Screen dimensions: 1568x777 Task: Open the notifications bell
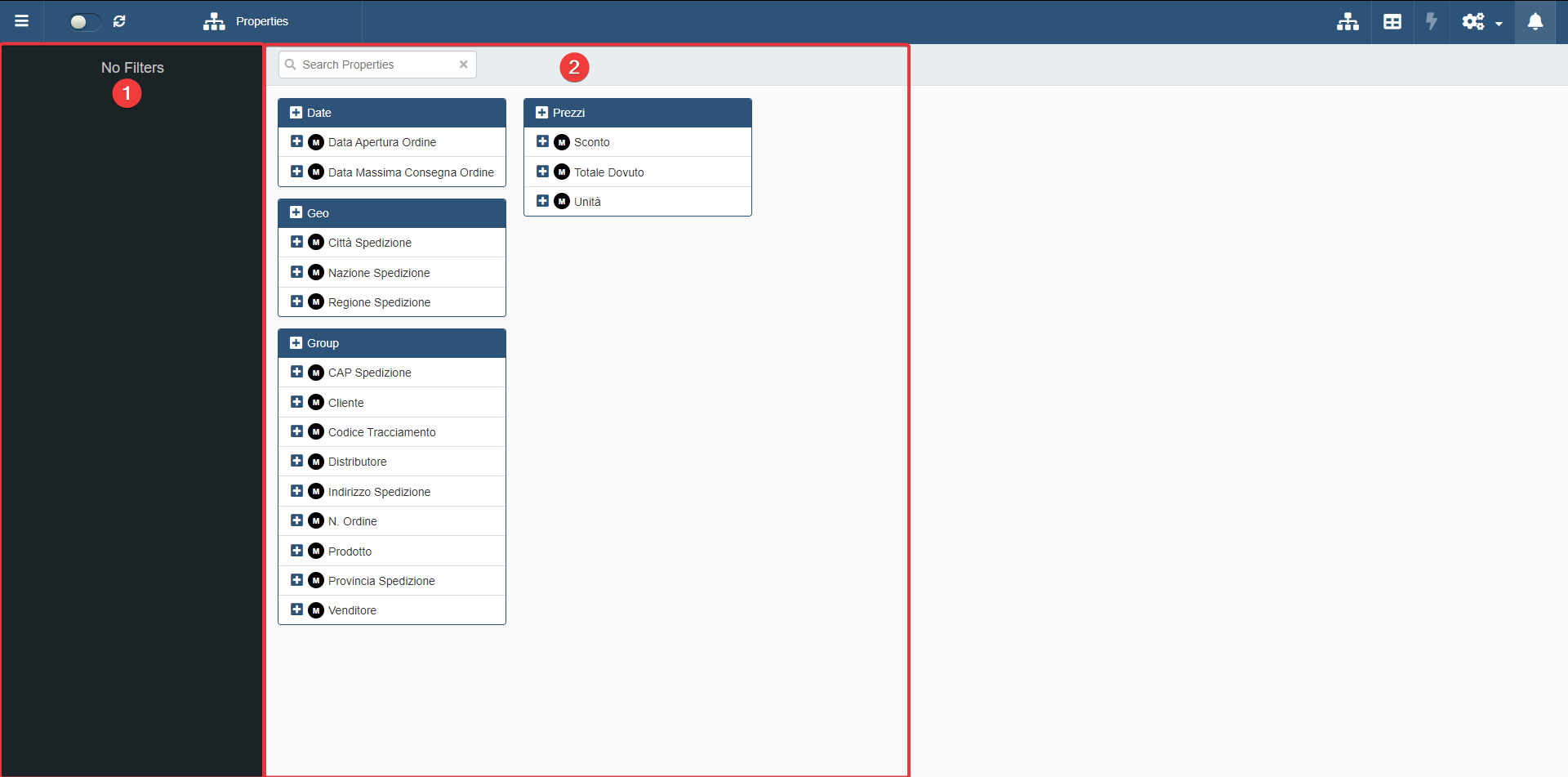[1535, 22]
